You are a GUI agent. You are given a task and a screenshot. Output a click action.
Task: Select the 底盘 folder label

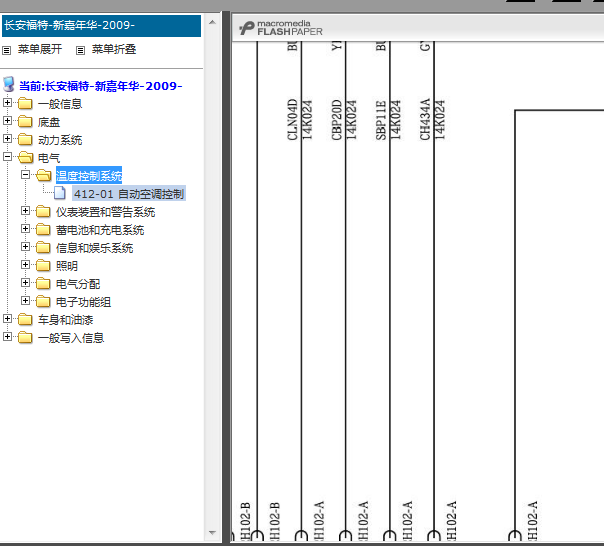coord(49,122)
